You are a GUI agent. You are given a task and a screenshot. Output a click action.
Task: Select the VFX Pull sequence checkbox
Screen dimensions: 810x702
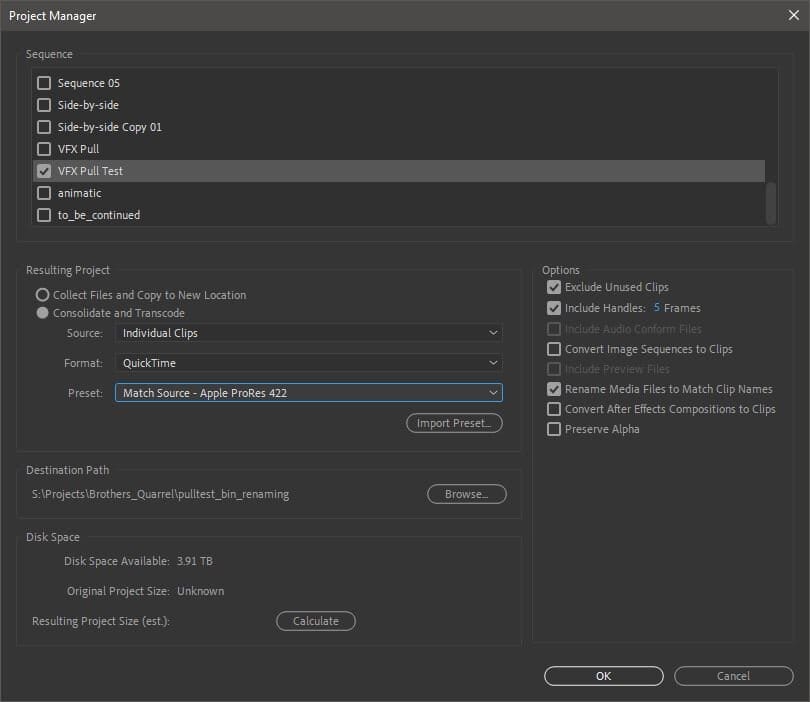click(44, 149)
